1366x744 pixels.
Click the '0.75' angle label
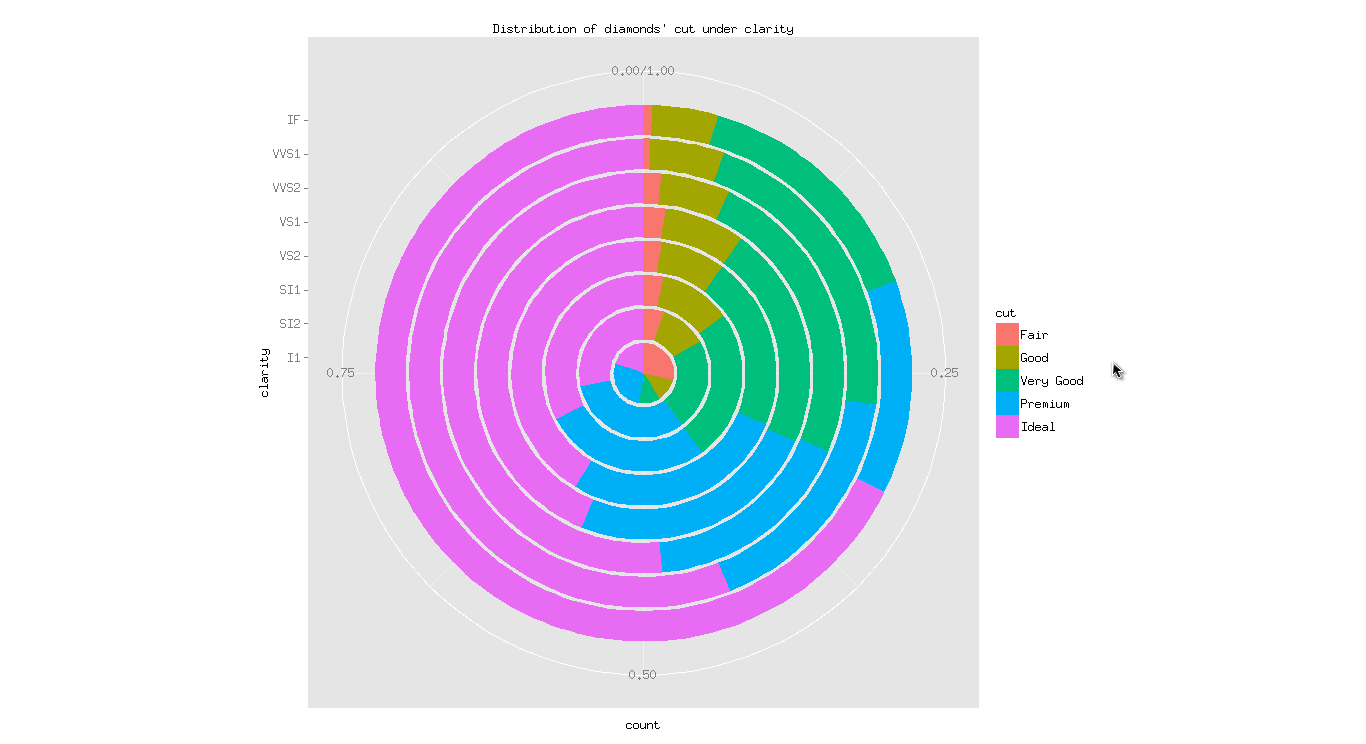pos(341,373)
